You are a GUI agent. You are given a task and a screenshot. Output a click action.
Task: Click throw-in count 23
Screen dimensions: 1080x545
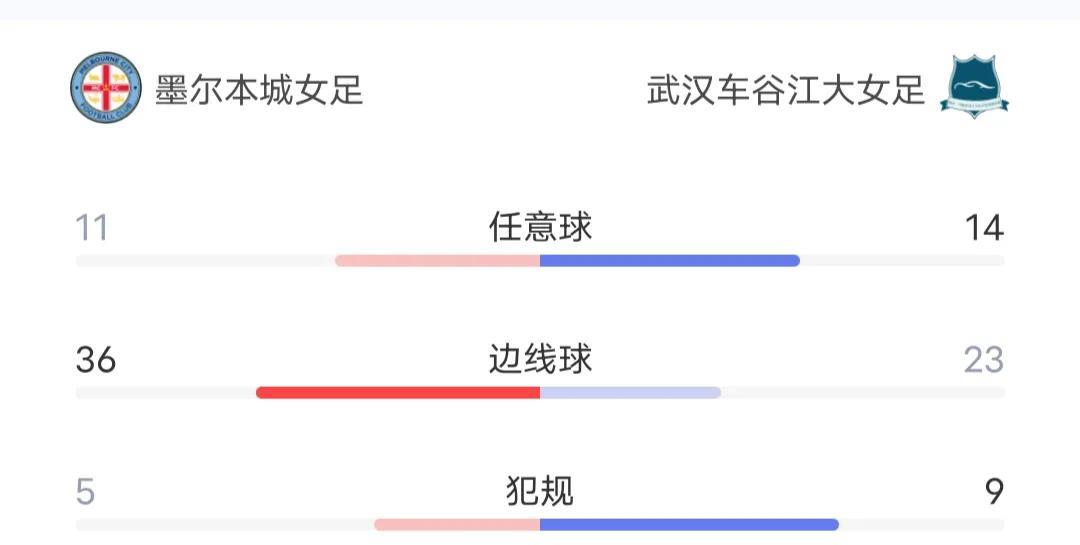[x=984, y=360]
